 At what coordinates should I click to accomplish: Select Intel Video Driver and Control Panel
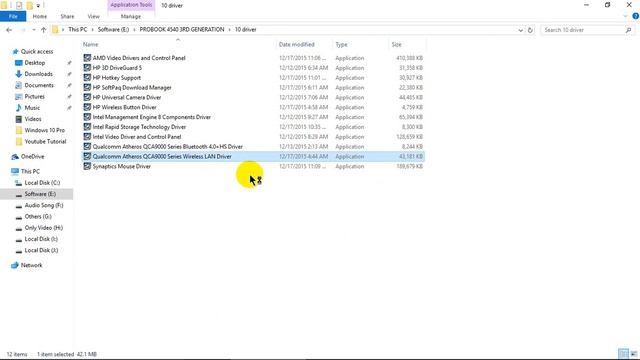coord(253,137)
